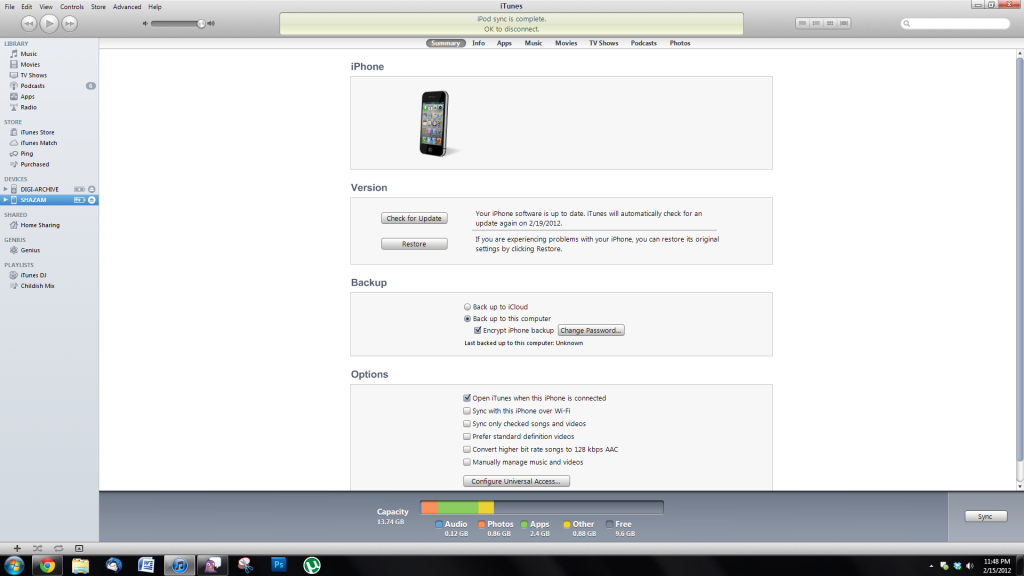Open uTorrent from the taskbar
Viewport: 1024px width, 576px height.
(312, 566)
